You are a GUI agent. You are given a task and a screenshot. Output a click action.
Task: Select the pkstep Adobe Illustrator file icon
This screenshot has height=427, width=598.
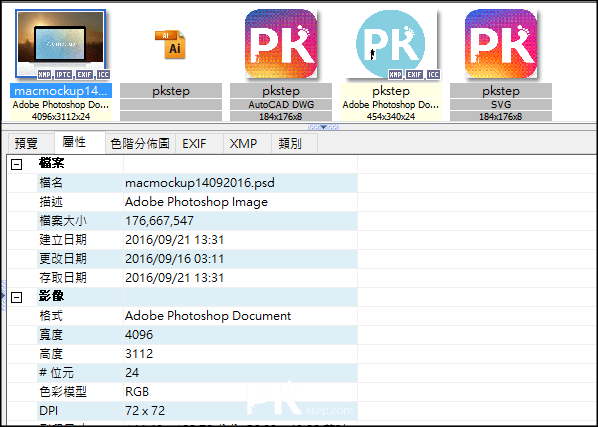click(x=170, y=44)
